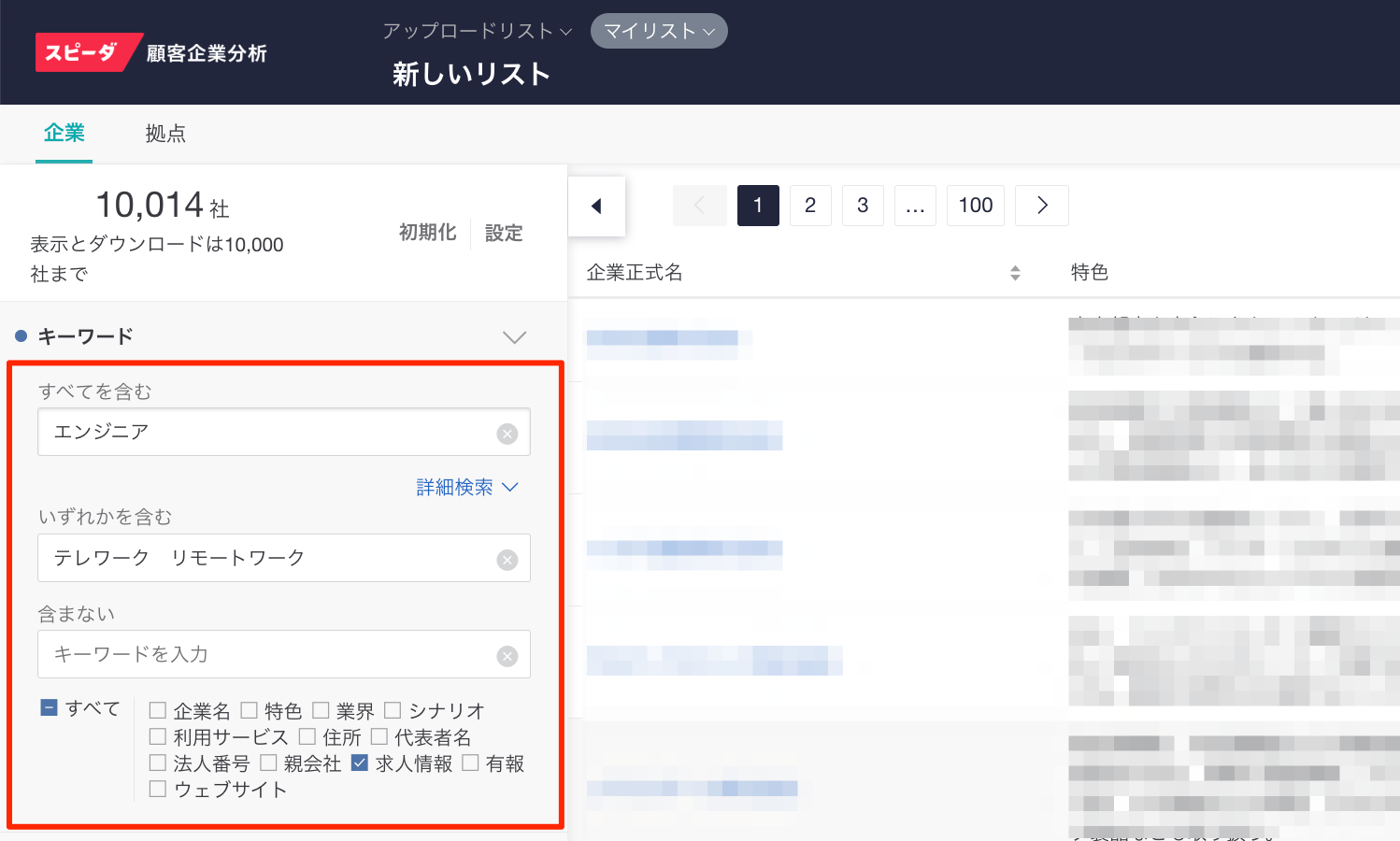Collapse the キーワード section chevron
This screenshot has width=1400, height=841.
pos(514,336)
